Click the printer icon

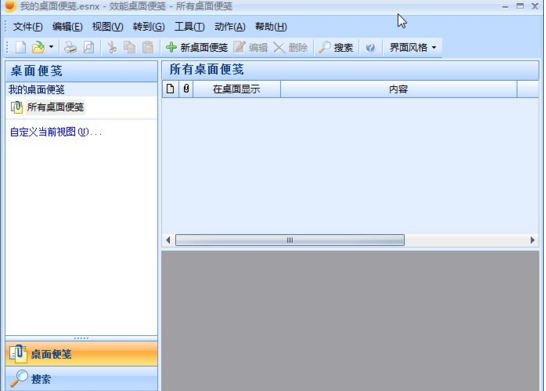pos(70,47)
